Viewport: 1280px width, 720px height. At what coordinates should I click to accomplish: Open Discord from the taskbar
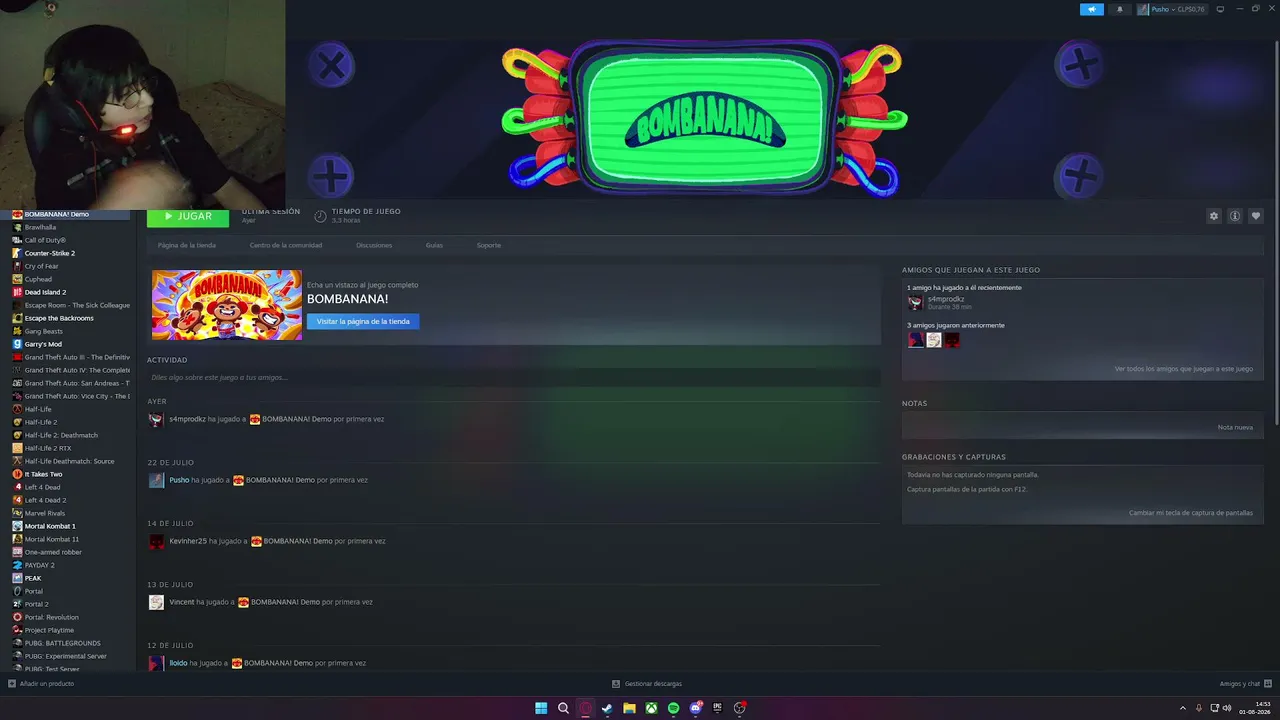pyautogui.click(x=696, y=708)
